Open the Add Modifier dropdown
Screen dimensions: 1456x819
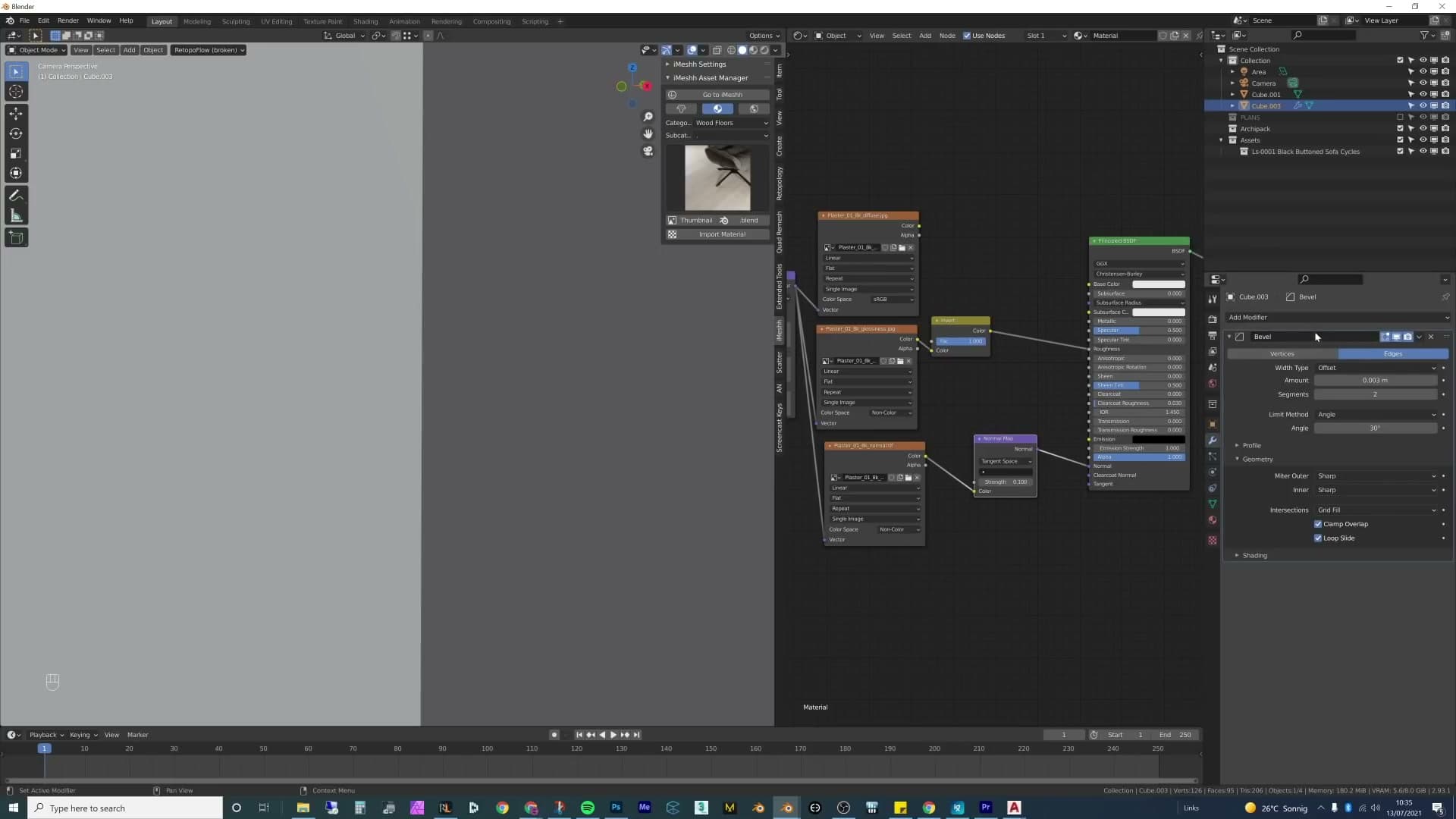click(x=1338, y=318)
